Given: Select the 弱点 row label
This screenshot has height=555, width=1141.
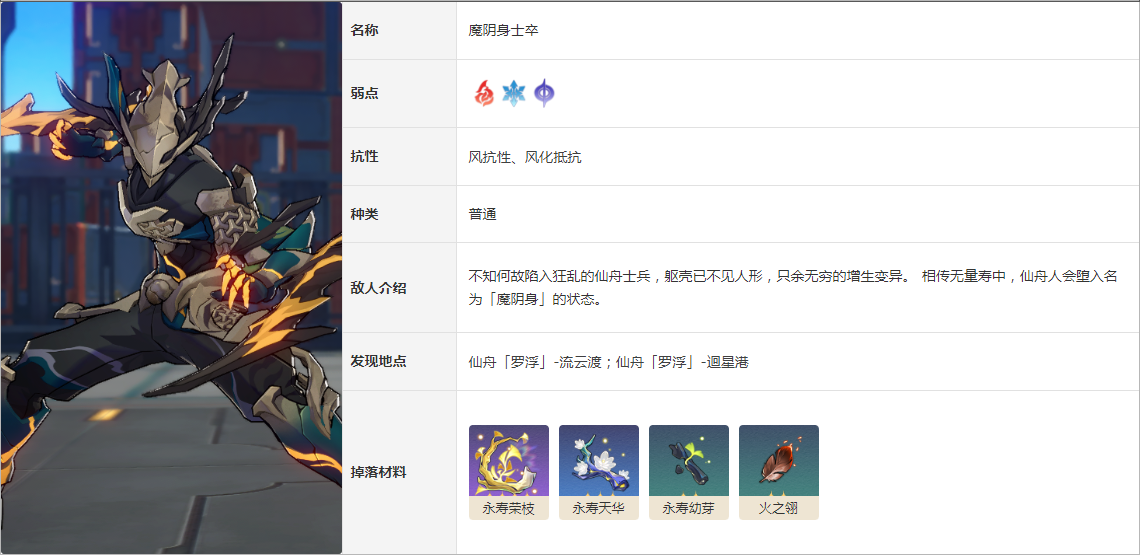Looking at the screenshot, I should [365, 94].
